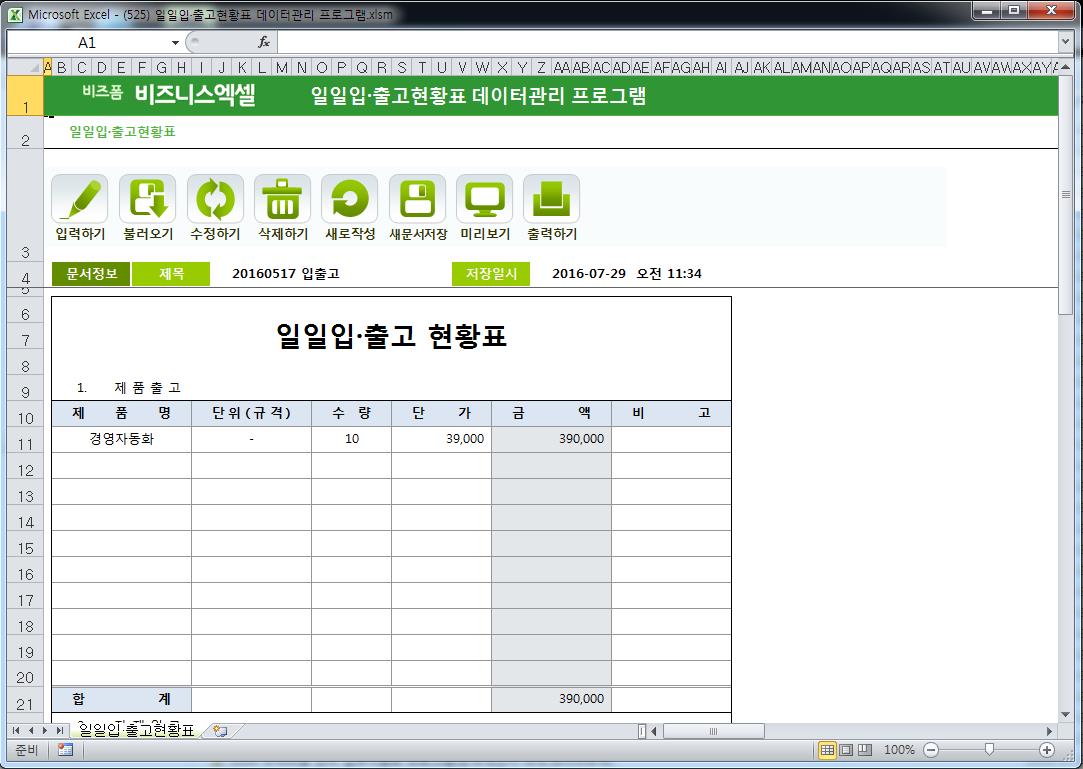Click the macro record icon in status bar

(x=66, y=750)
